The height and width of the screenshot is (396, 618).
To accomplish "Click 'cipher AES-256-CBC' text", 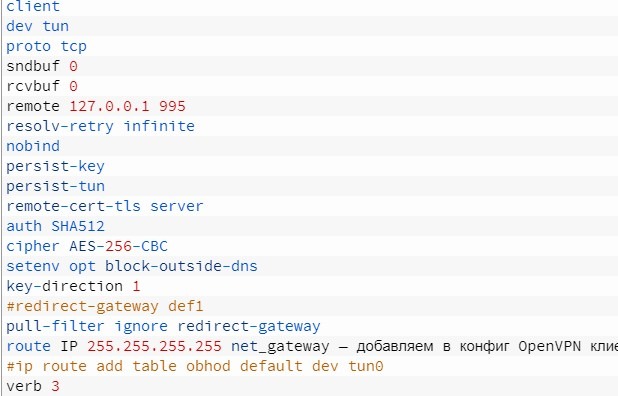I will tap(87, 247).
